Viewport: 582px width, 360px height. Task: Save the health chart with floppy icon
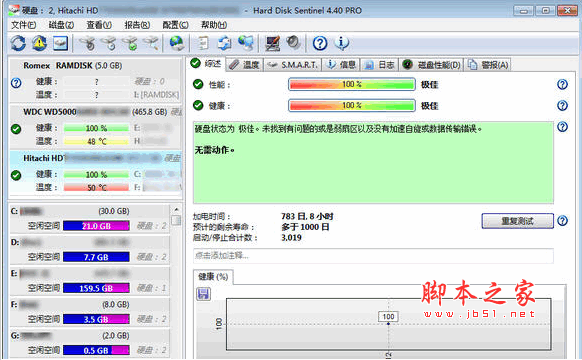[203, 294]
